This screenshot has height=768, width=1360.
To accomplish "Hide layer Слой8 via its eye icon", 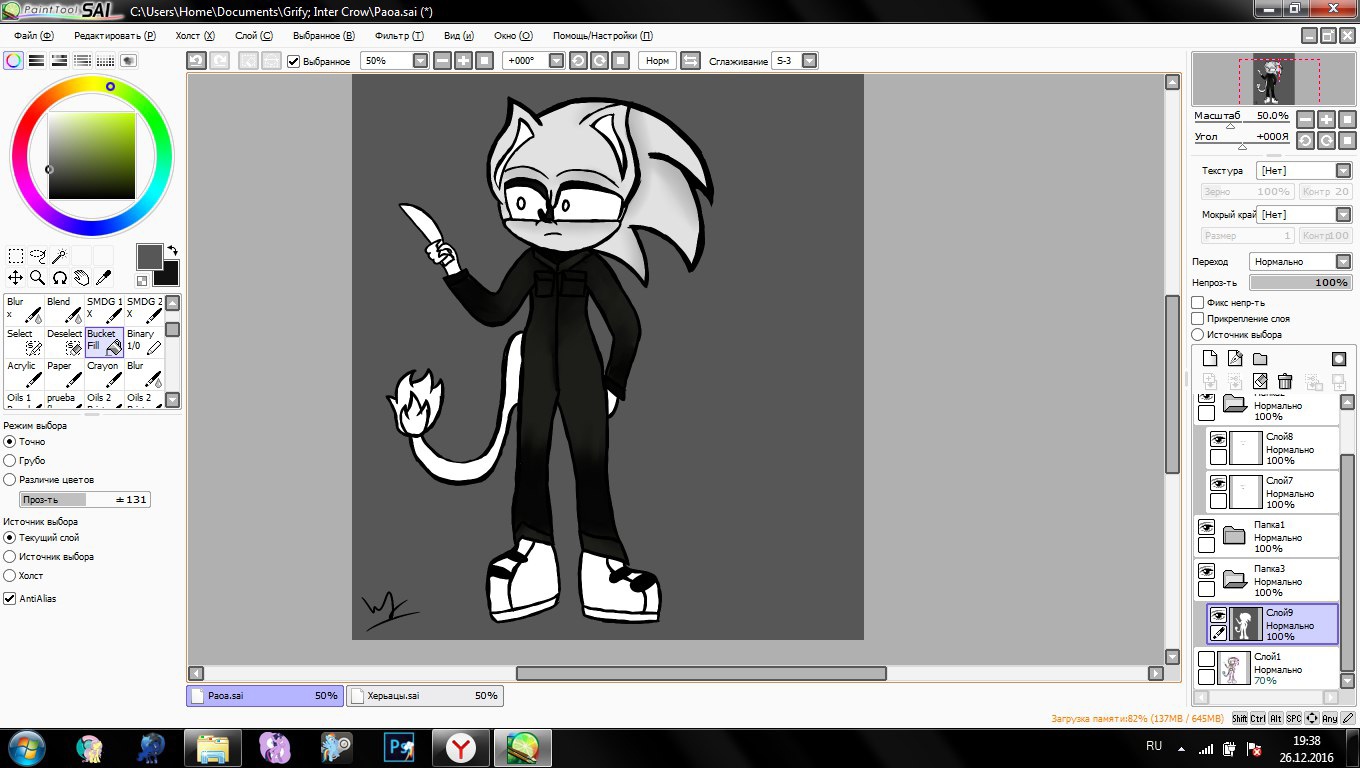I will pyautogui.click(x=1218, y=439).
